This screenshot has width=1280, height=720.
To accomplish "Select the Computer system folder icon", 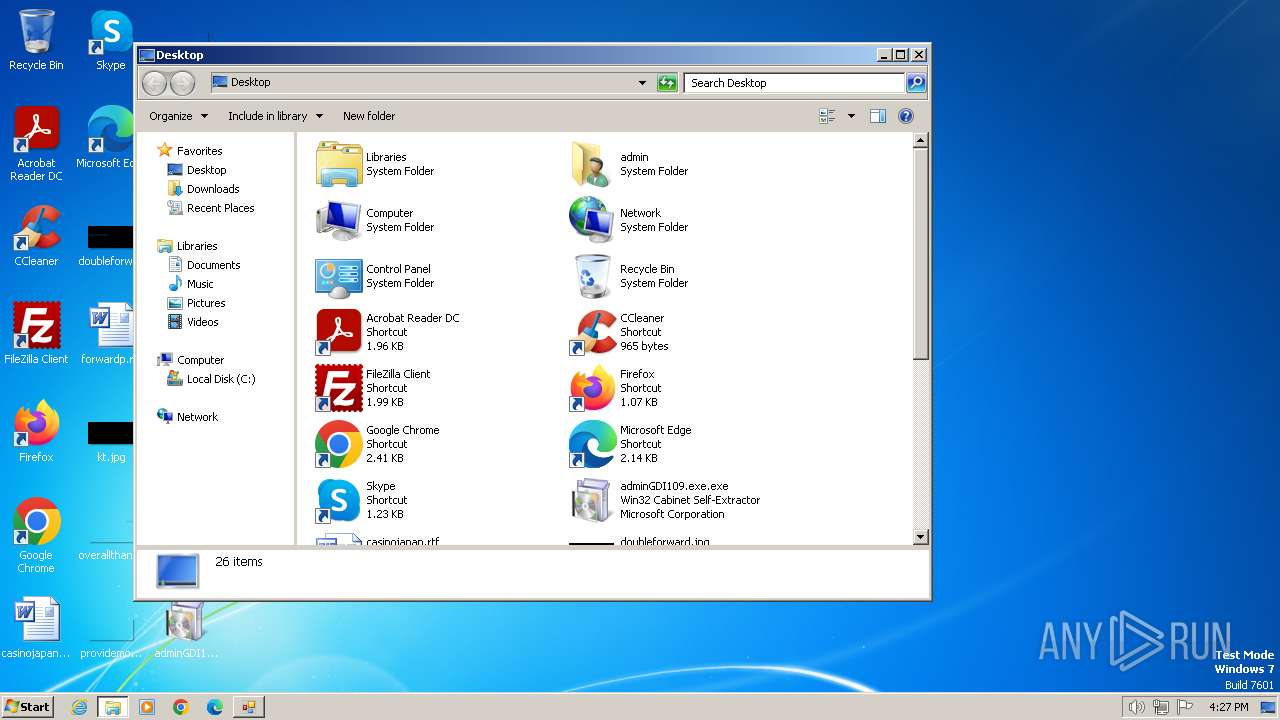I will (339, 220).
